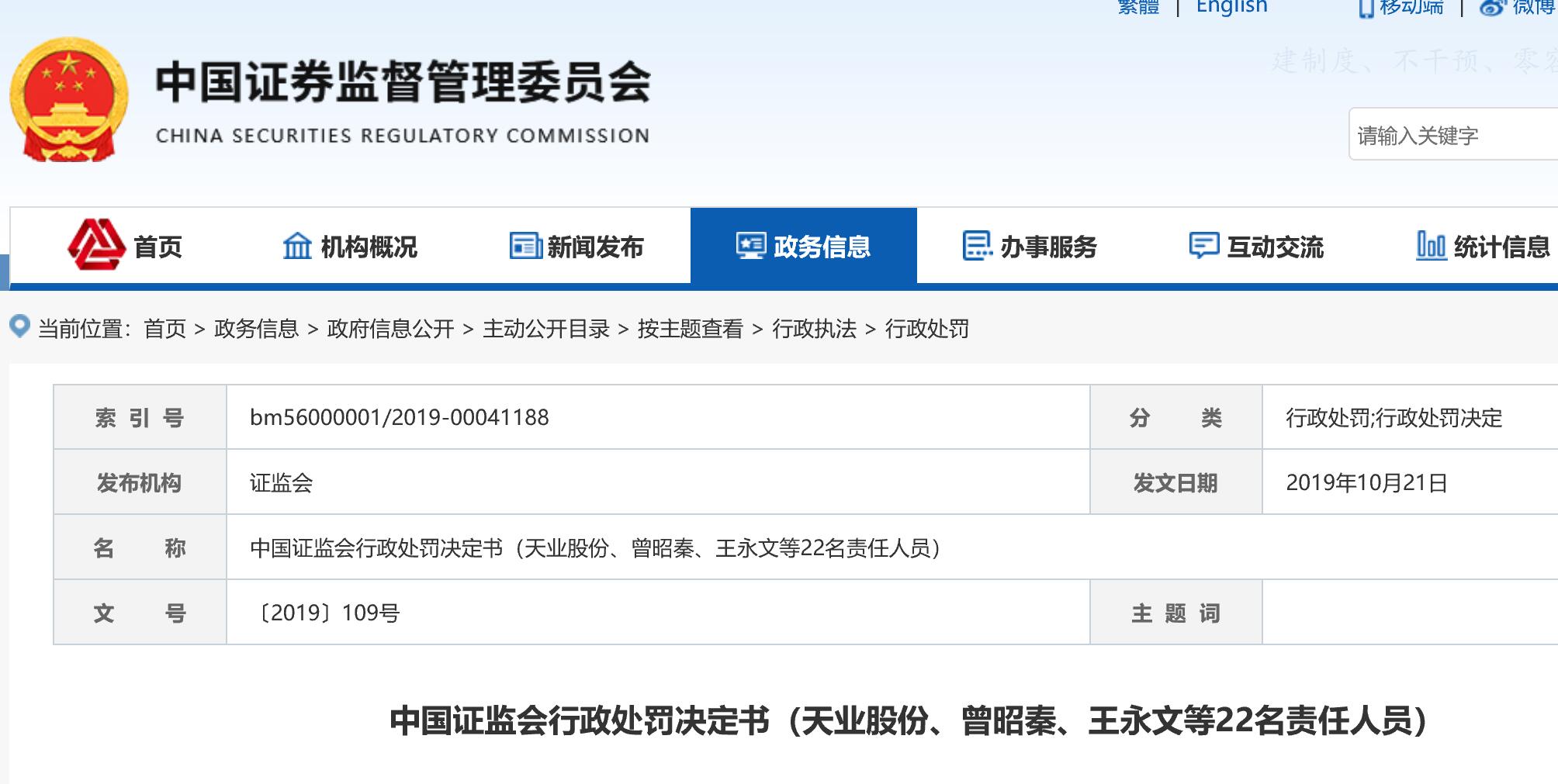Click the national emblem logo
Screen dimensions: 1558x784
[69, 100]
